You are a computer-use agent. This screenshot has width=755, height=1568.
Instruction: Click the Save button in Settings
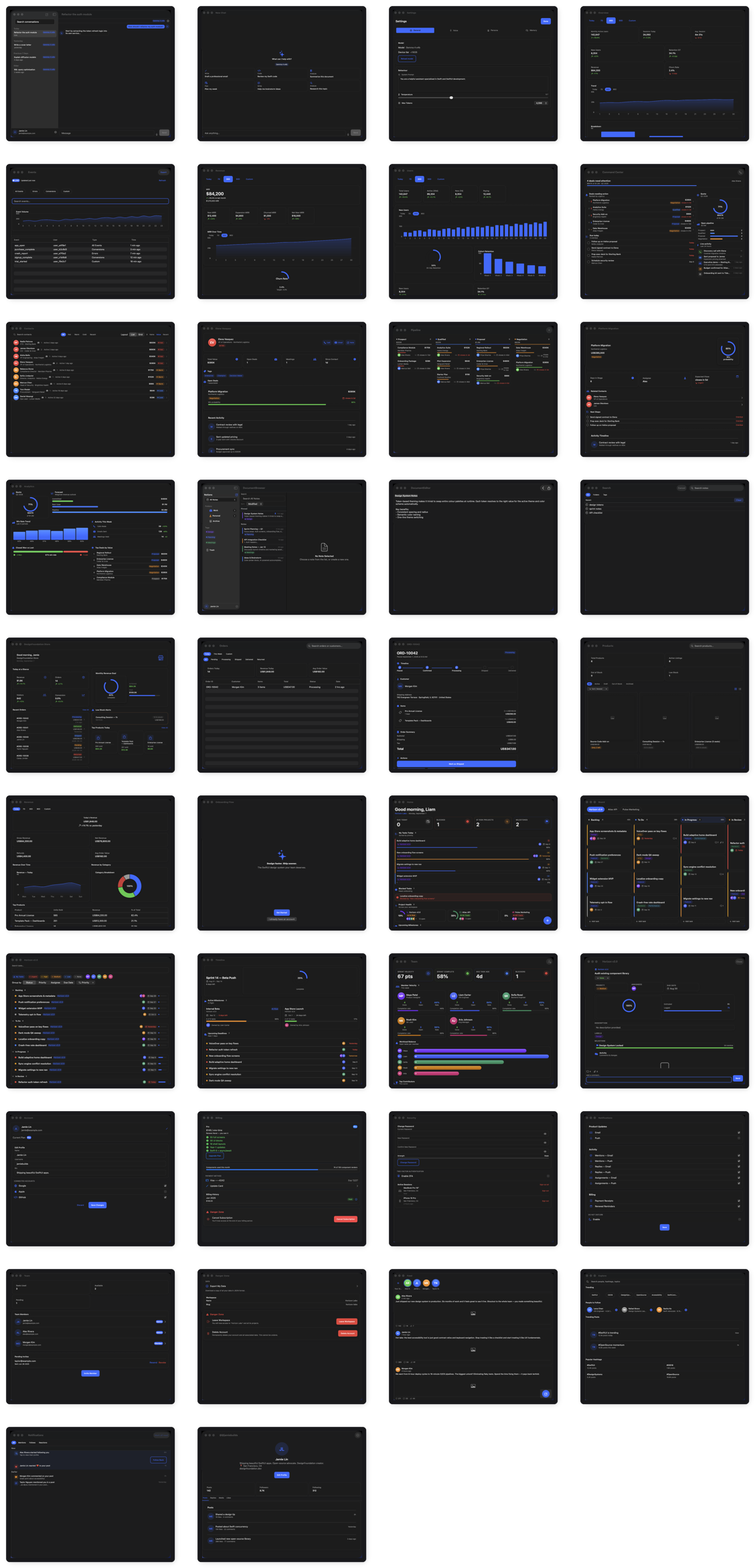[546, 21]
